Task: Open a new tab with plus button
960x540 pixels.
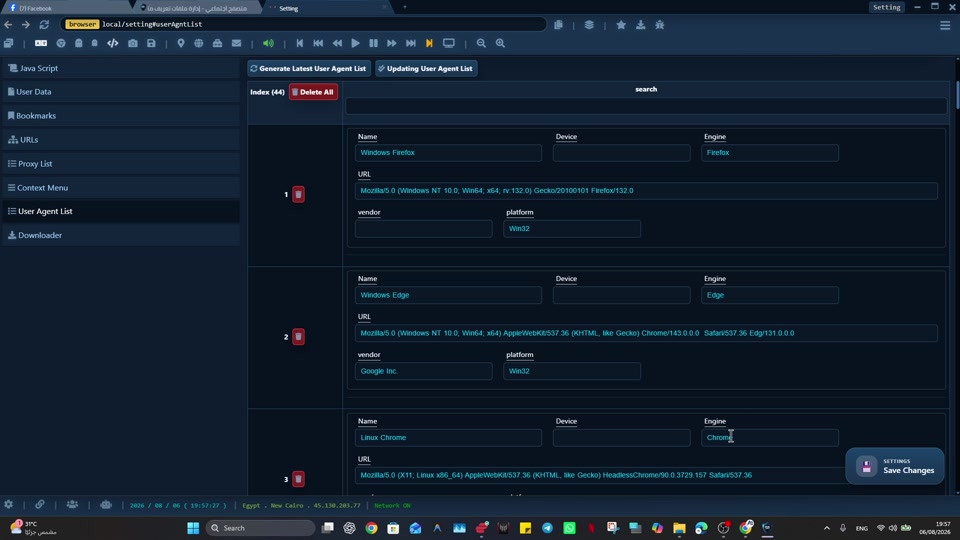Action: point(405,7)
